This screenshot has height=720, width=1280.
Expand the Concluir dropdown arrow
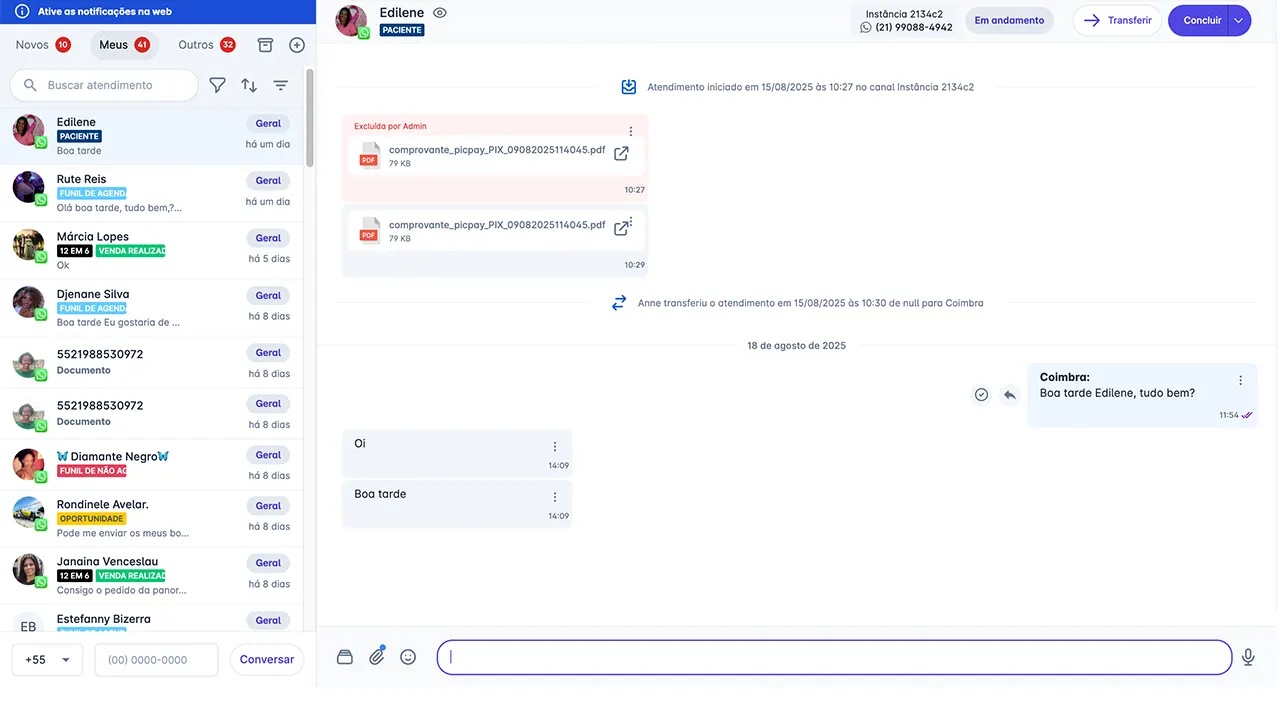1239,20
